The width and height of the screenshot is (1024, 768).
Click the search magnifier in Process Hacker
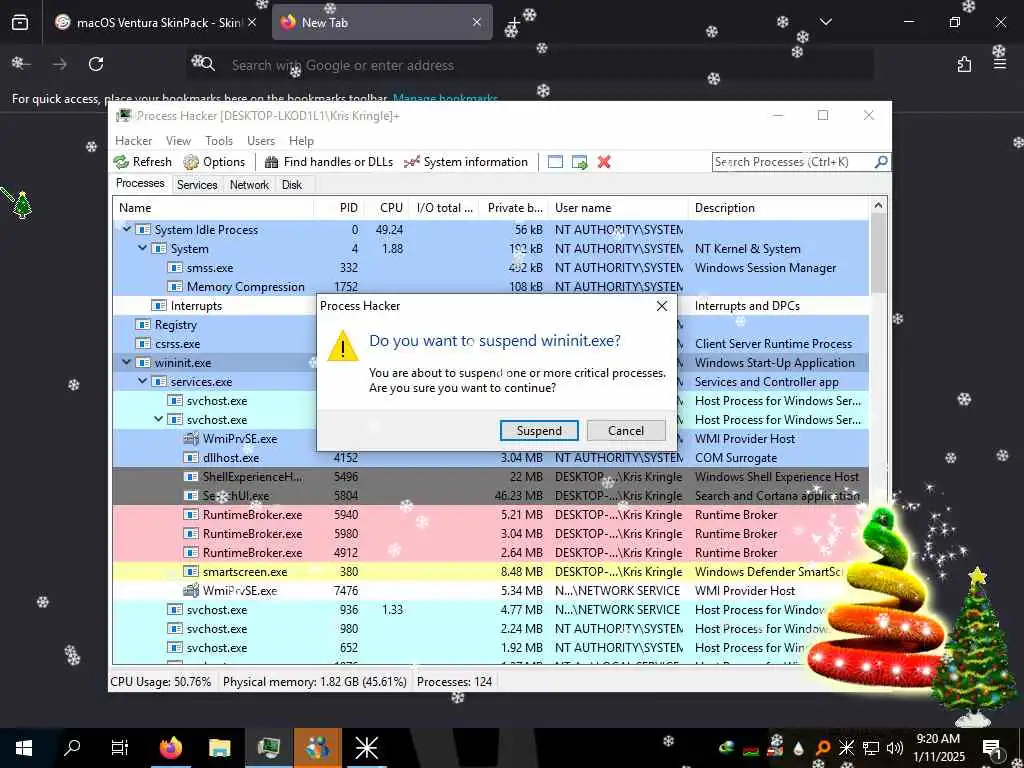pos(881,161)
